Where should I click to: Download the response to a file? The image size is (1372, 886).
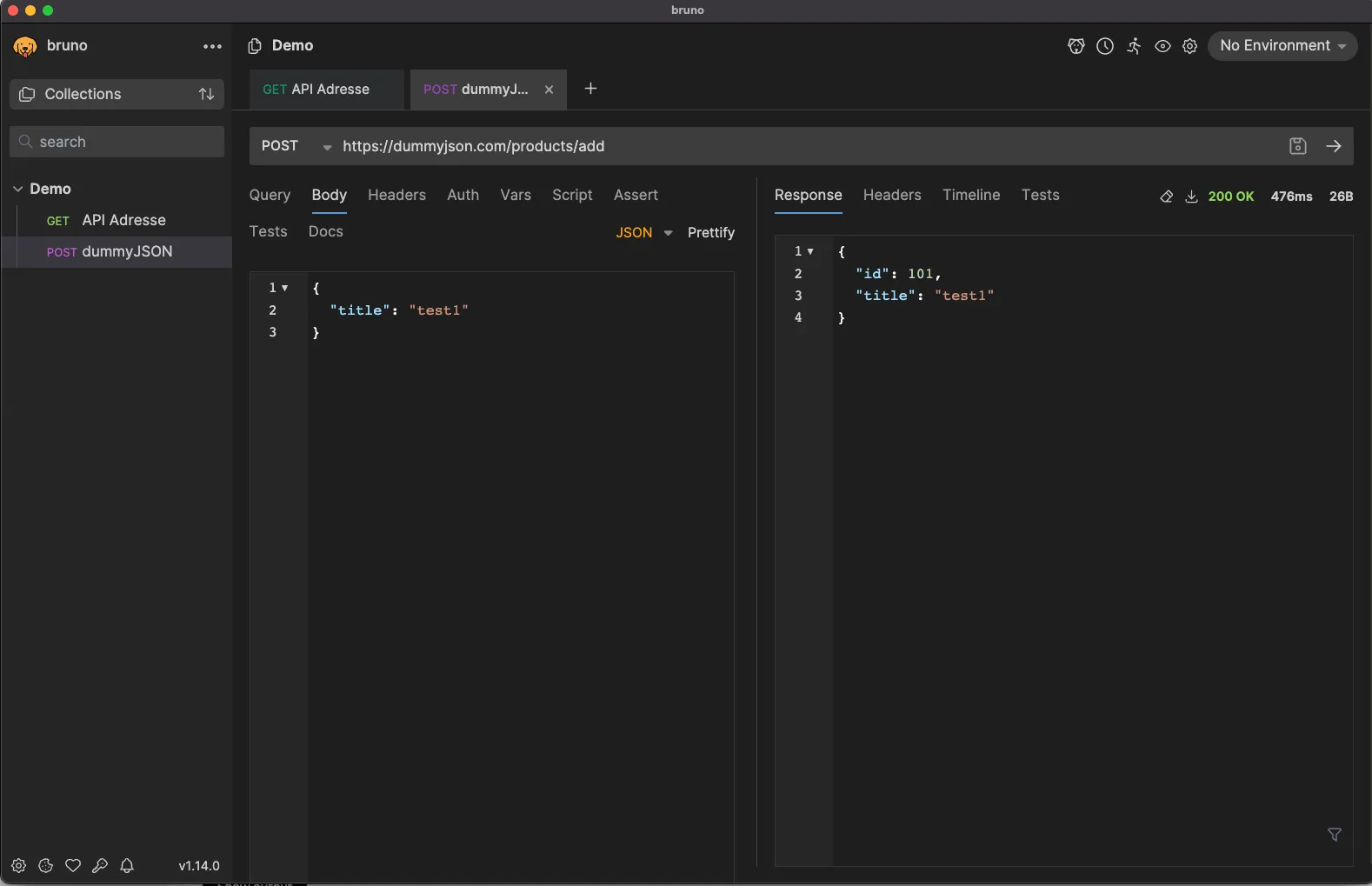coord(1192,197)
